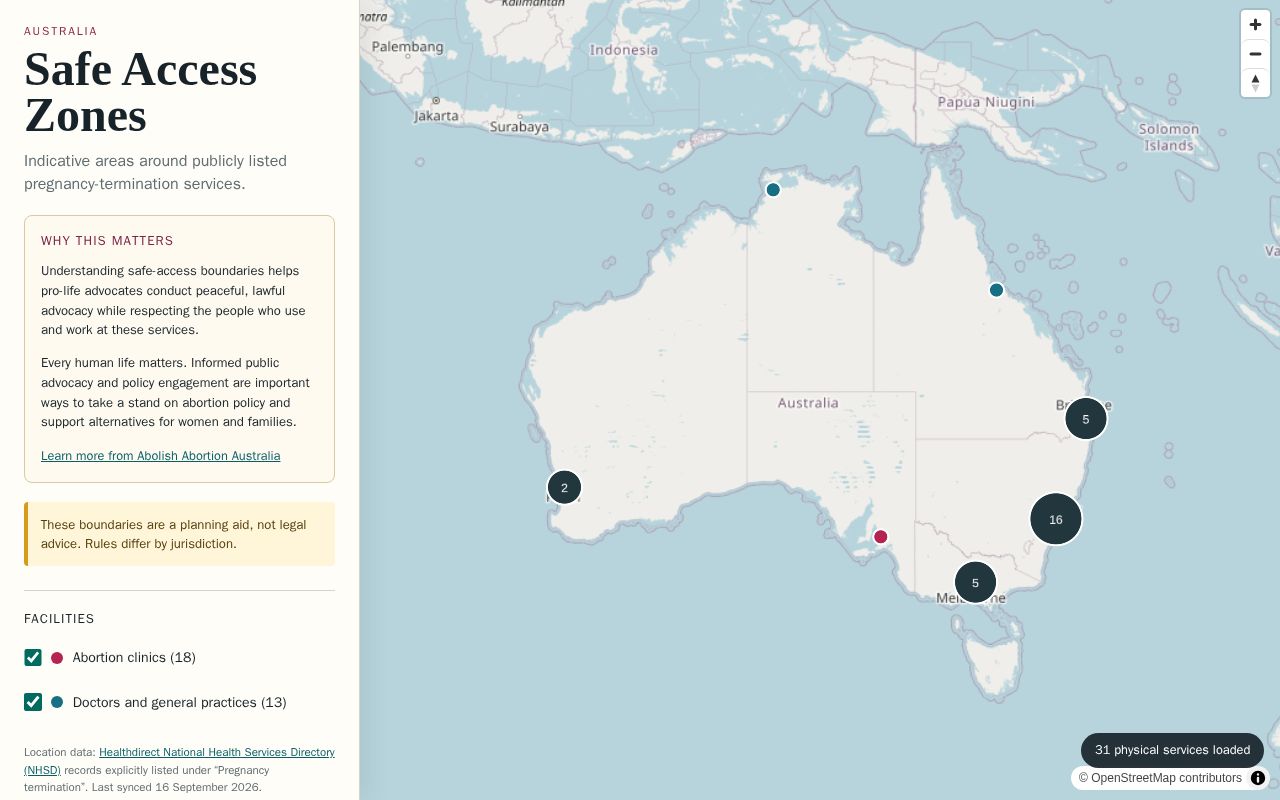Screen dimensions: 1280x800
Task: Zoom out of the map
Action: tap(1255, 54)
